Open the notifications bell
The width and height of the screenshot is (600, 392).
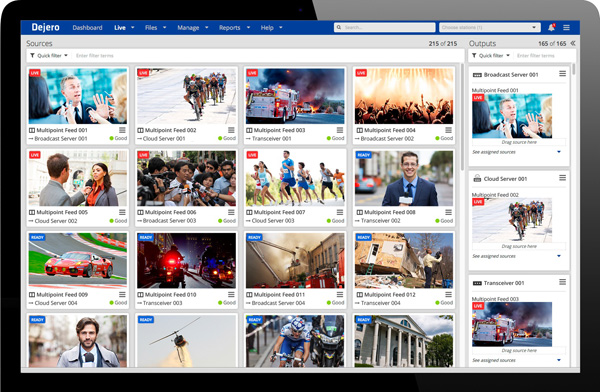[x=551, y=27]
